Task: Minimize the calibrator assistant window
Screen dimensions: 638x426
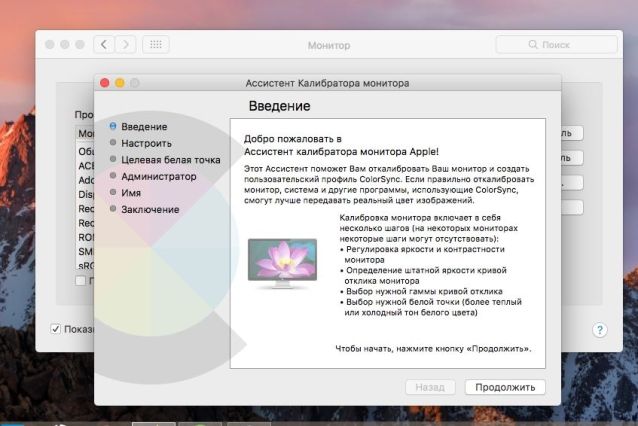Action: click(120, 83)
